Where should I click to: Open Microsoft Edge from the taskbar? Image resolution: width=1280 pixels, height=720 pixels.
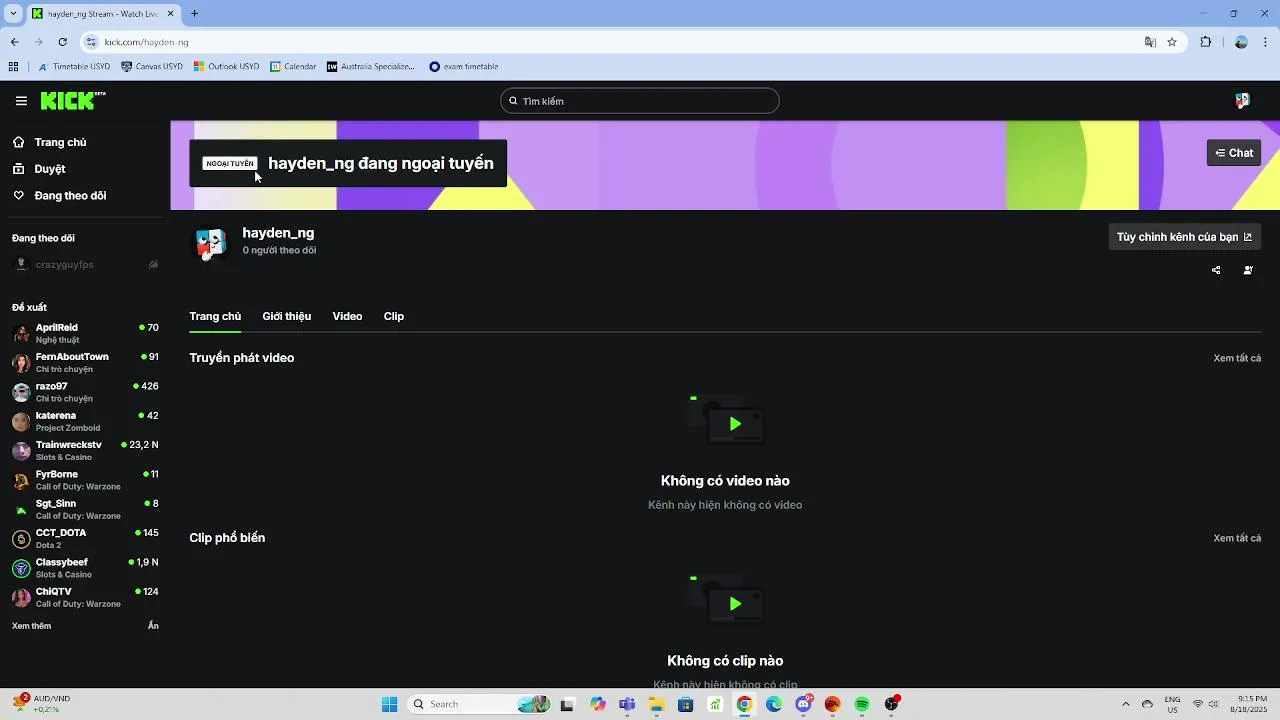pos(774,704)
